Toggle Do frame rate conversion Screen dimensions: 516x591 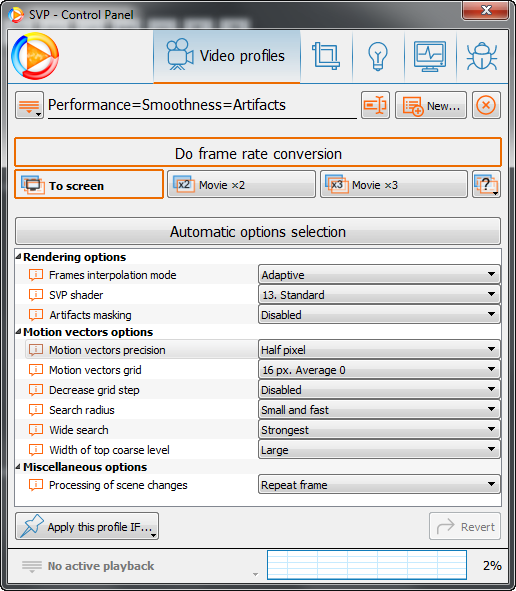[258, 153]
